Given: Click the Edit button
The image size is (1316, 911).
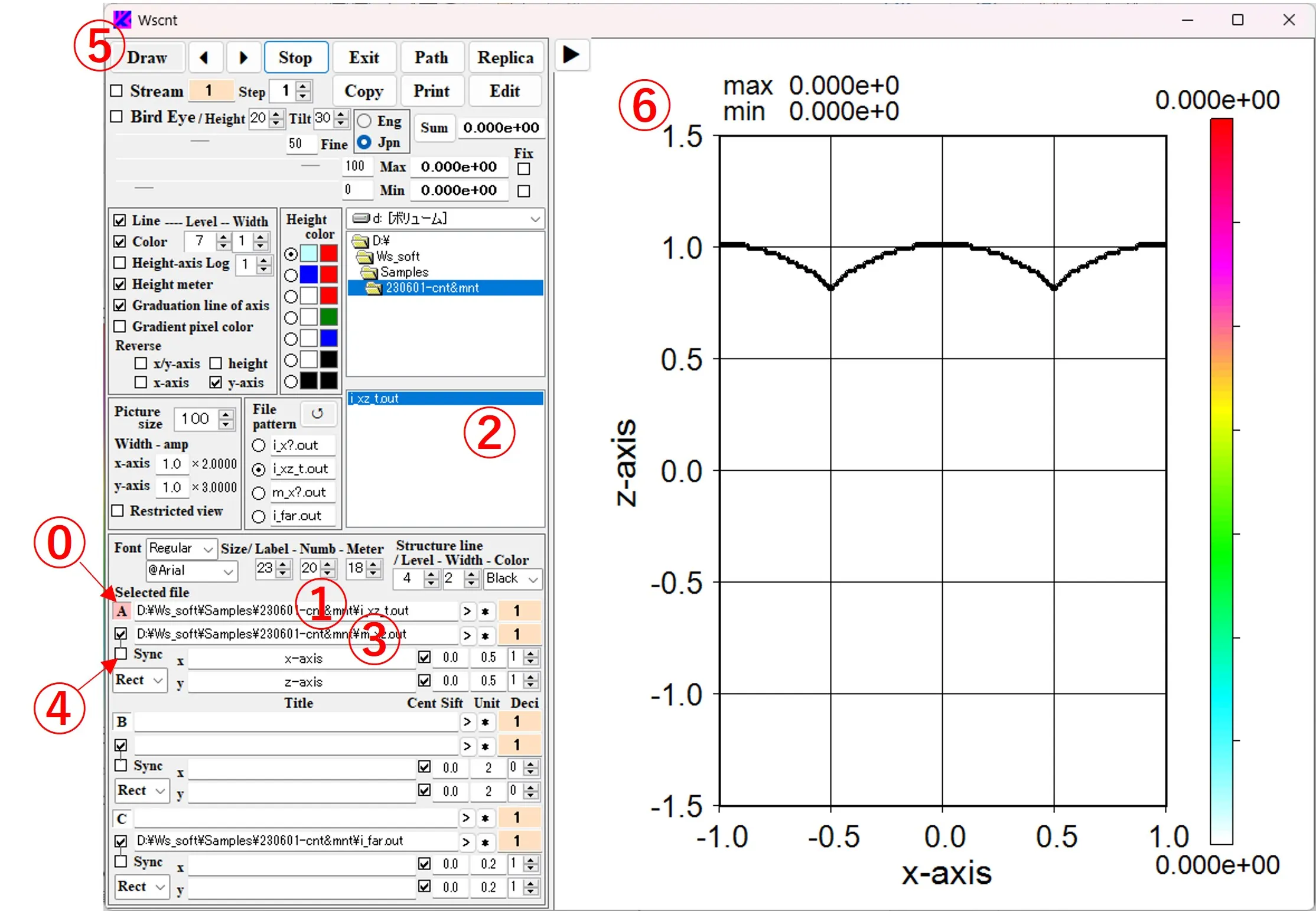Looking at the screenshot, I should pos(505,91).
